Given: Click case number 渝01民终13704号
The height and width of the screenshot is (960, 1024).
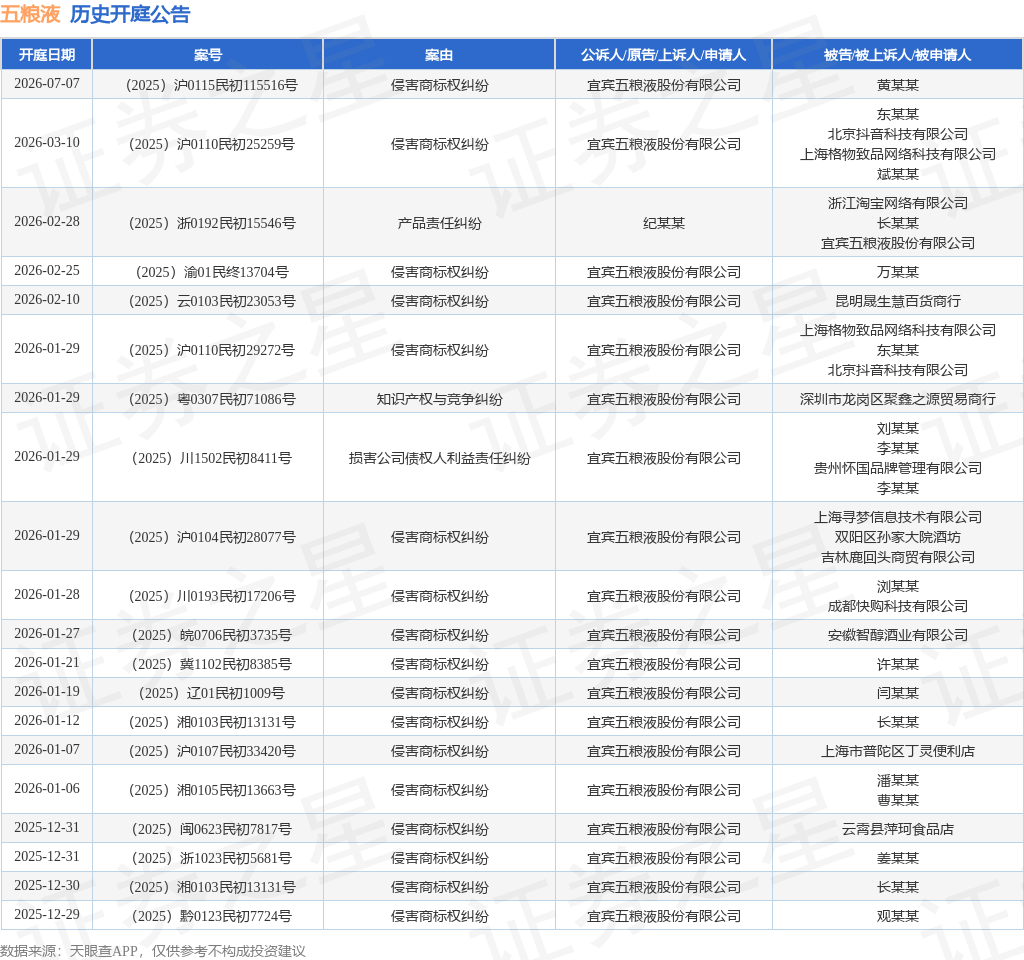Looking at the screenshot, I should pyautogui.click(x=212, y=272).
